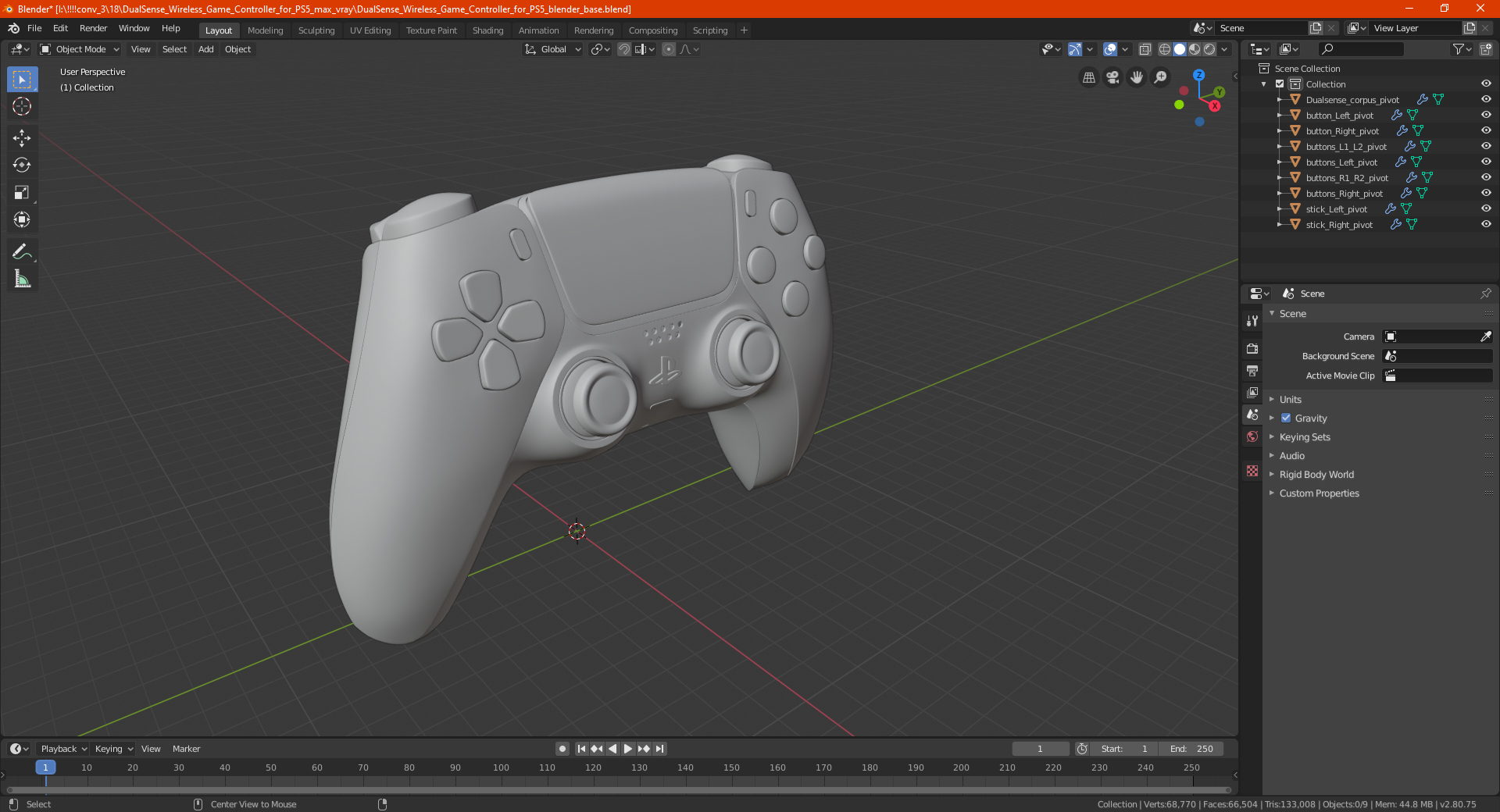This screenshot has height=812, width=1500.
Task: Click the timeline horizontal scrollbar
Action: point(617,790)
